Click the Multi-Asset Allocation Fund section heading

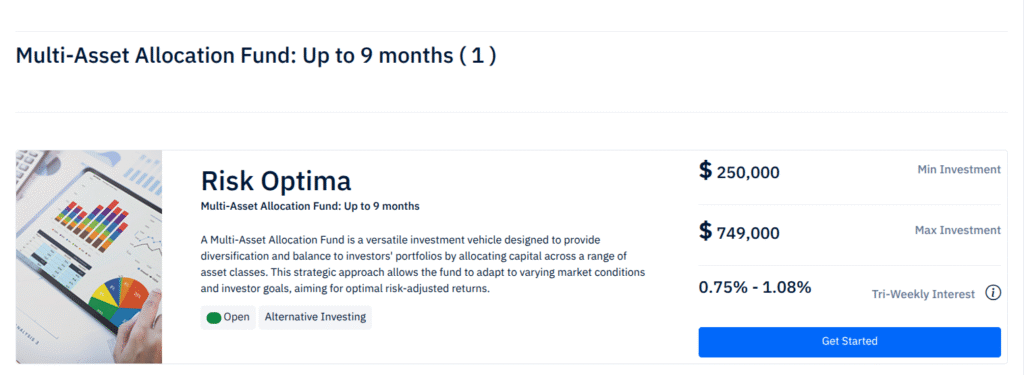pos(256,56)
